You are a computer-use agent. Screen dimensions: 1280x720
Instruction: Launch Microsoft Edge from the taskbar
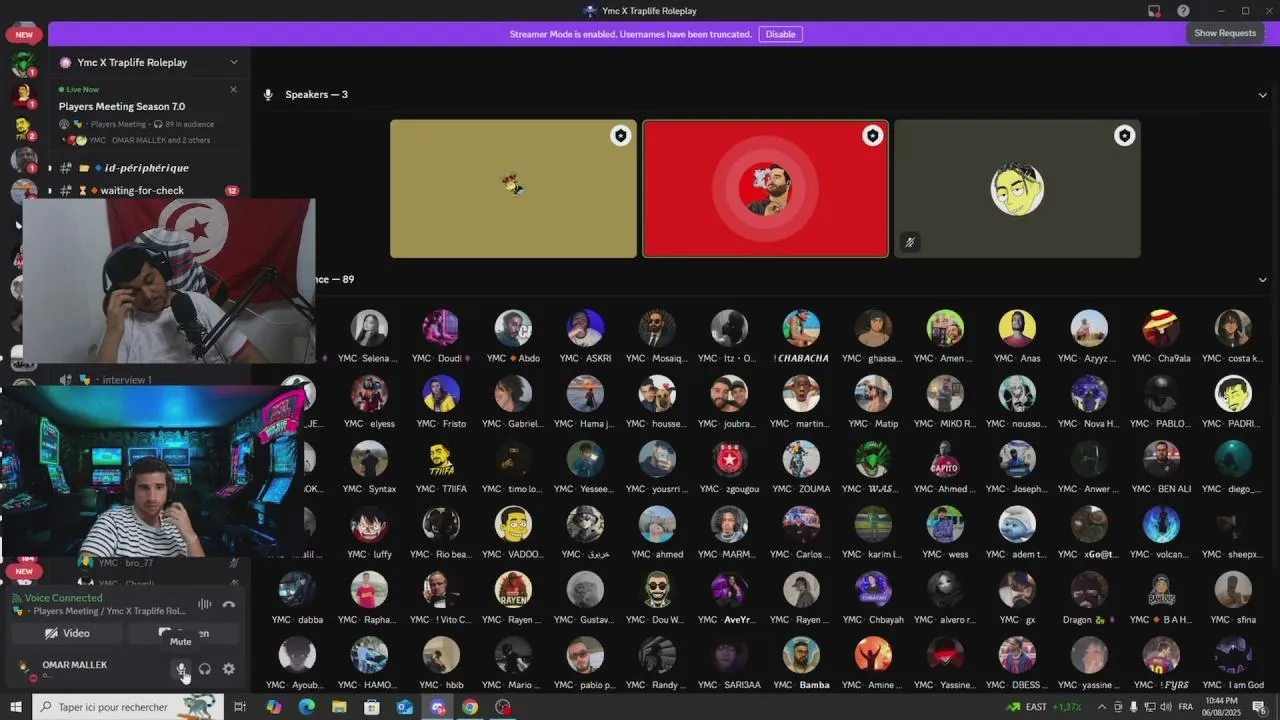pyautogui.click(x=306, y=707)
